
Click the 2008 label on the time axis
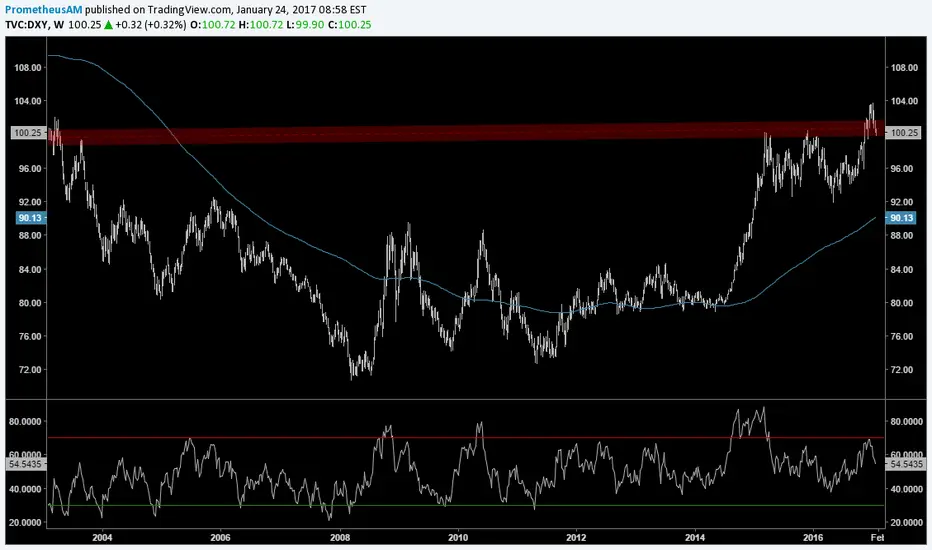pyautogui.click(x=339, y=538)
